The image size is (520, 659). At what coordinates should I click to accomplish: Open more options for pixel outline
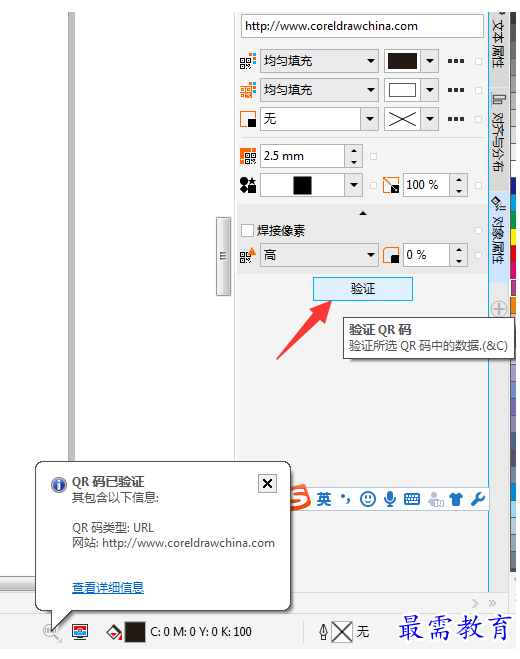[456, 119]
